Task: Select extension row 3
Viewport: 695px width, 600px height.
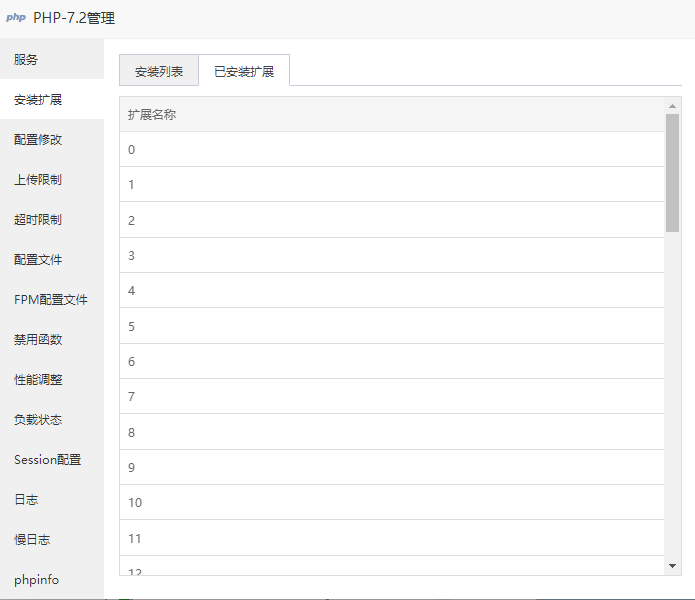Action: point(392,255)
